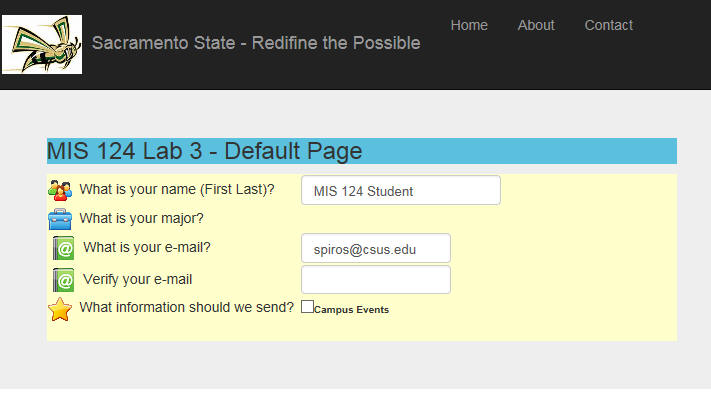Click the gold star information icon

pos(60,309)
